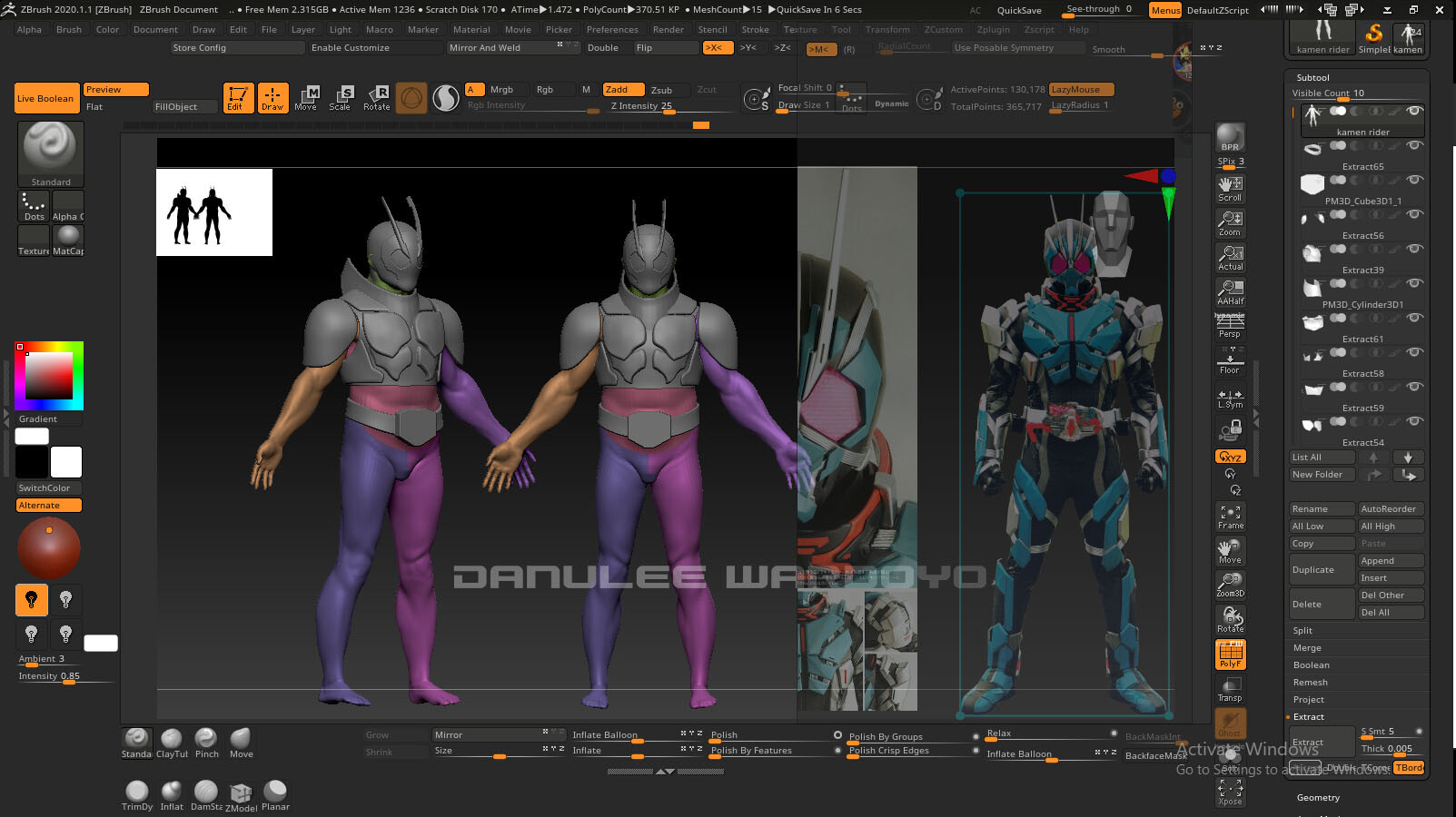Open the Zplugin menu
The width and height of the screenshot is (1456, 817).
993,29
